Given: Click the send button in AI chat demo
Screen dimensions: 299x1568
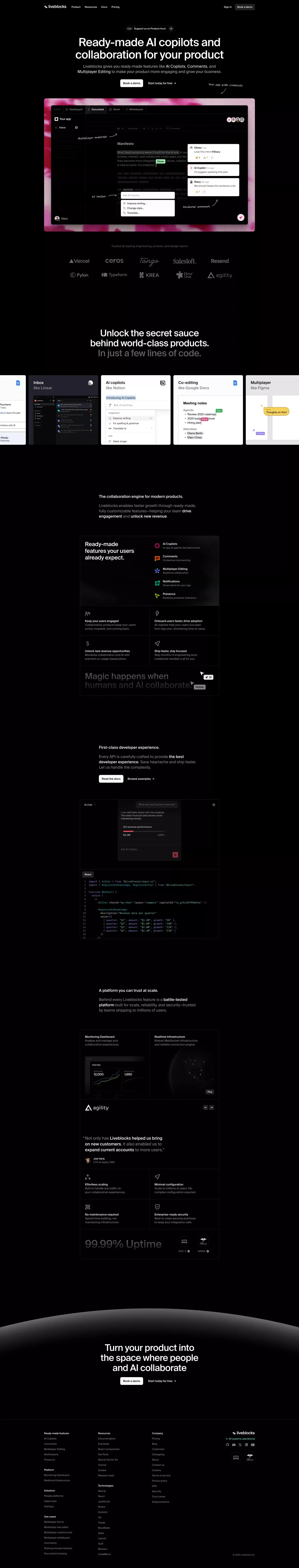Looking at the screenshot, I should (175, 855).
